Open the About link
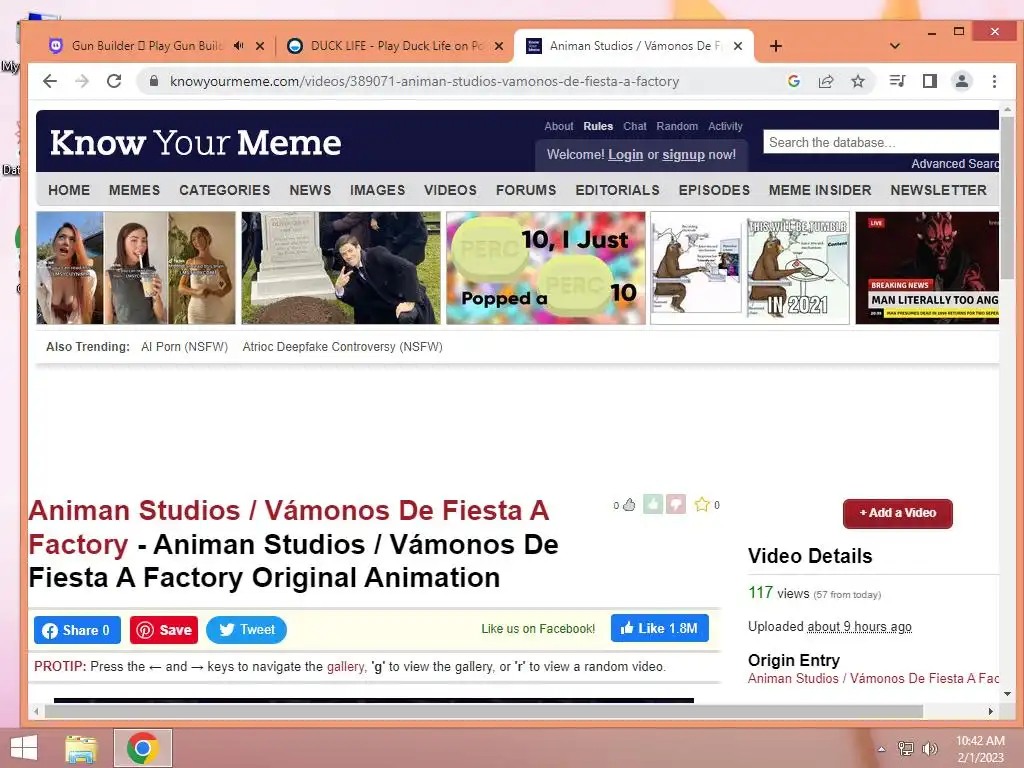1024x768 pixels. [x=558, y=126]
